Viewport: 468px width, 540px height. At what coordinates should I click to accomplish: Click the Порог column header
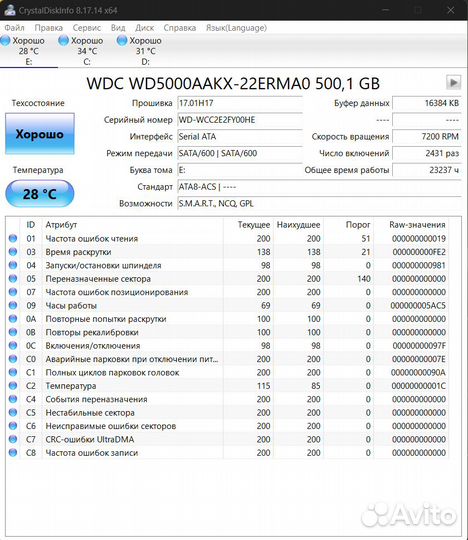click(x=349, y=225)
